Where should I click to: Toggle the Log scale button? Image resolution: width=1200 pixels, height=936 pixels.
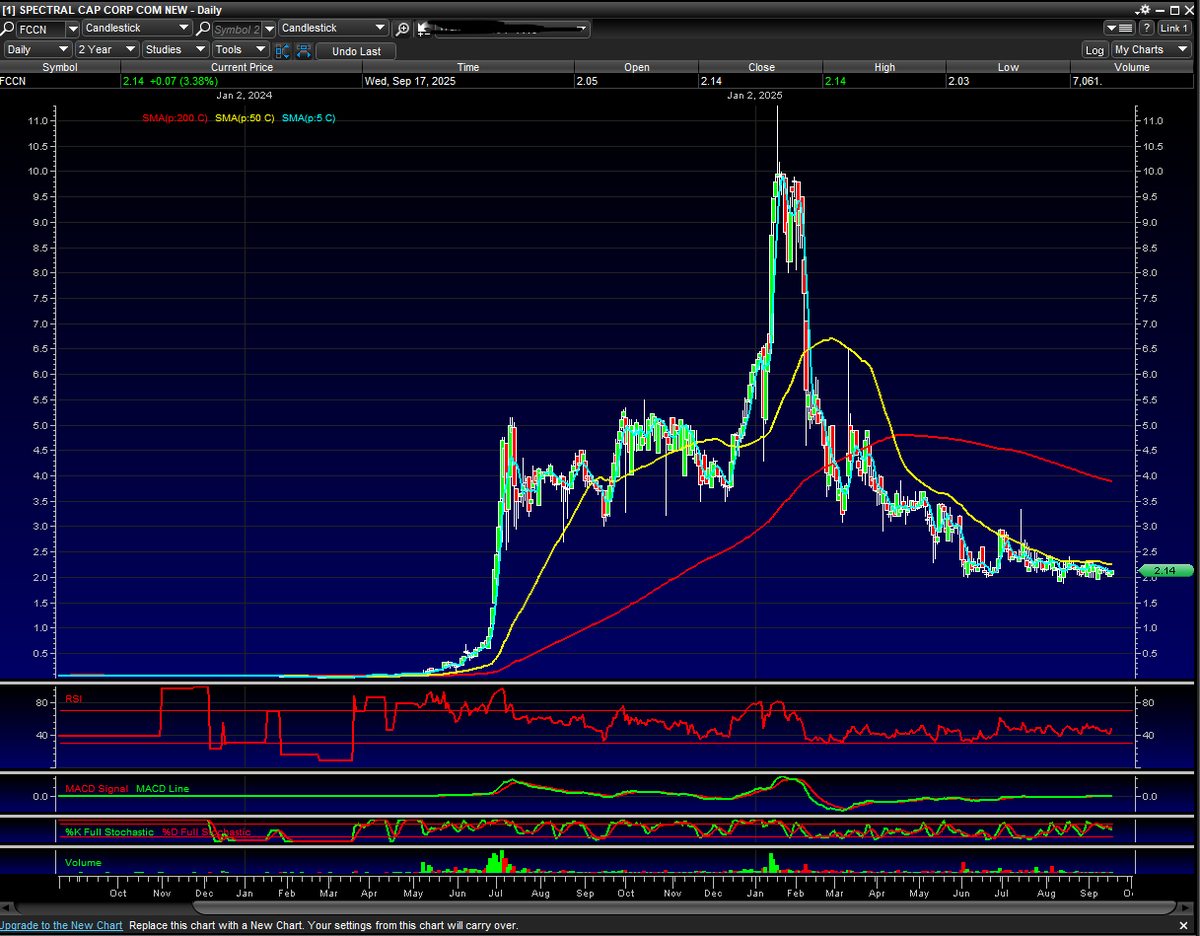pos(1095,50)
